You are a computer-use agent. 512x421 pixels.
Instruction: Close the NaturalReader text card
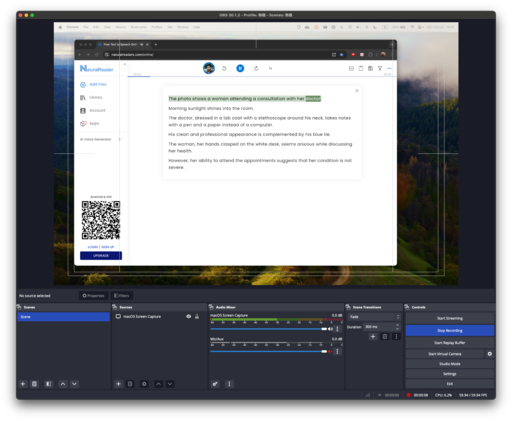pyautogui.click(x=357, y=90)
